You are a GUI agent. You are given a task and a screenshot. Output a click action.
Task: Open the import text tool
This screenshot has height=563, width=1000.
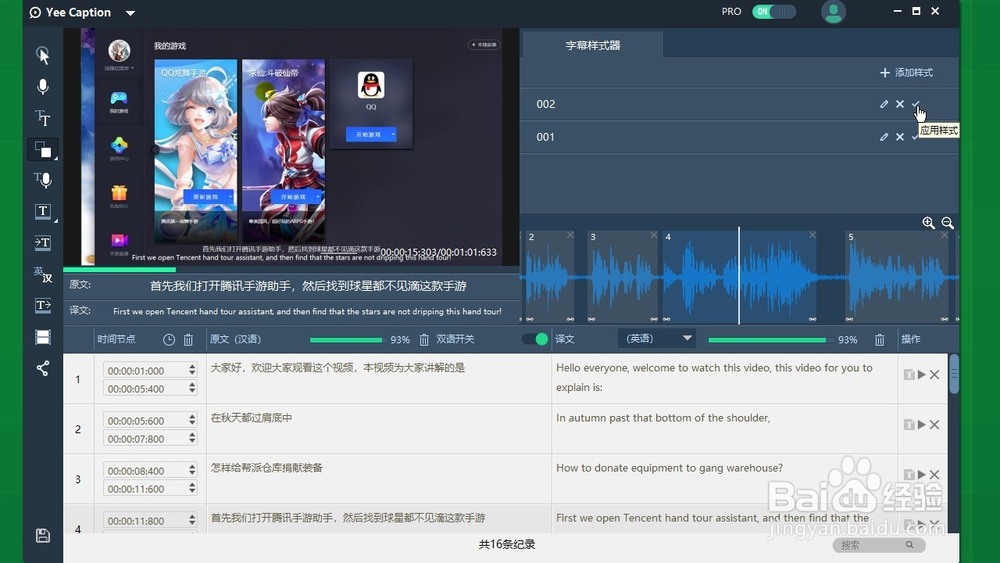pos(43,242)
